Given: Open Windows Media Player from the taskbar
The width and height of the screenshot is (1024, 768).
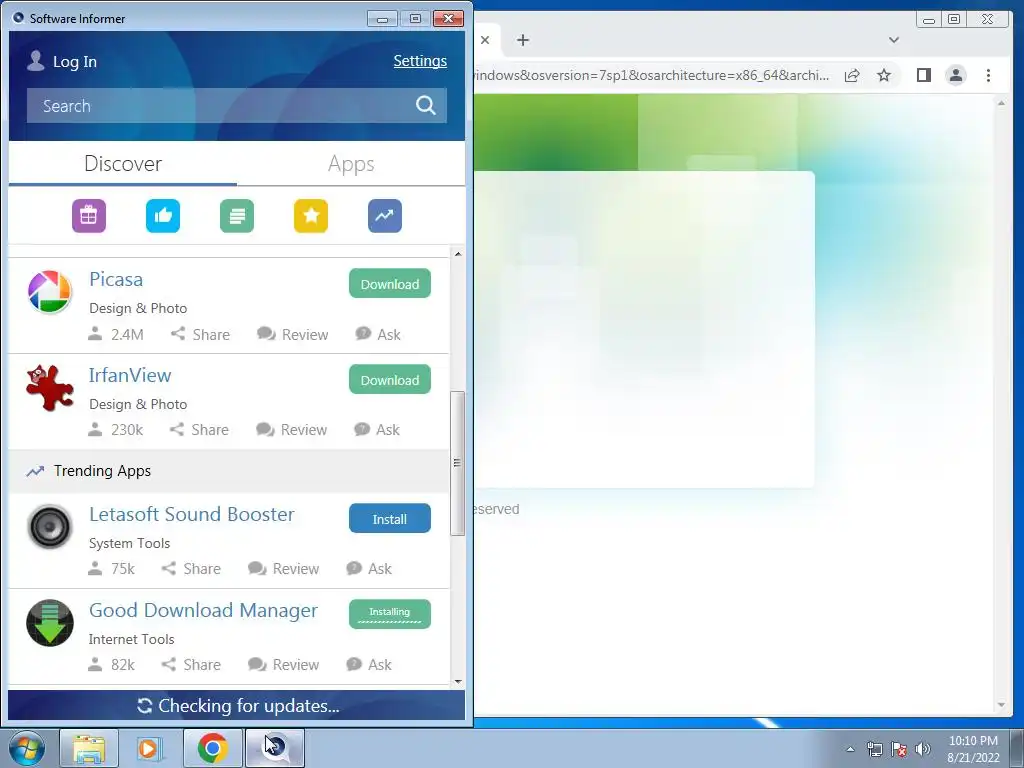Looking at the screenshot, I should 150,748.
